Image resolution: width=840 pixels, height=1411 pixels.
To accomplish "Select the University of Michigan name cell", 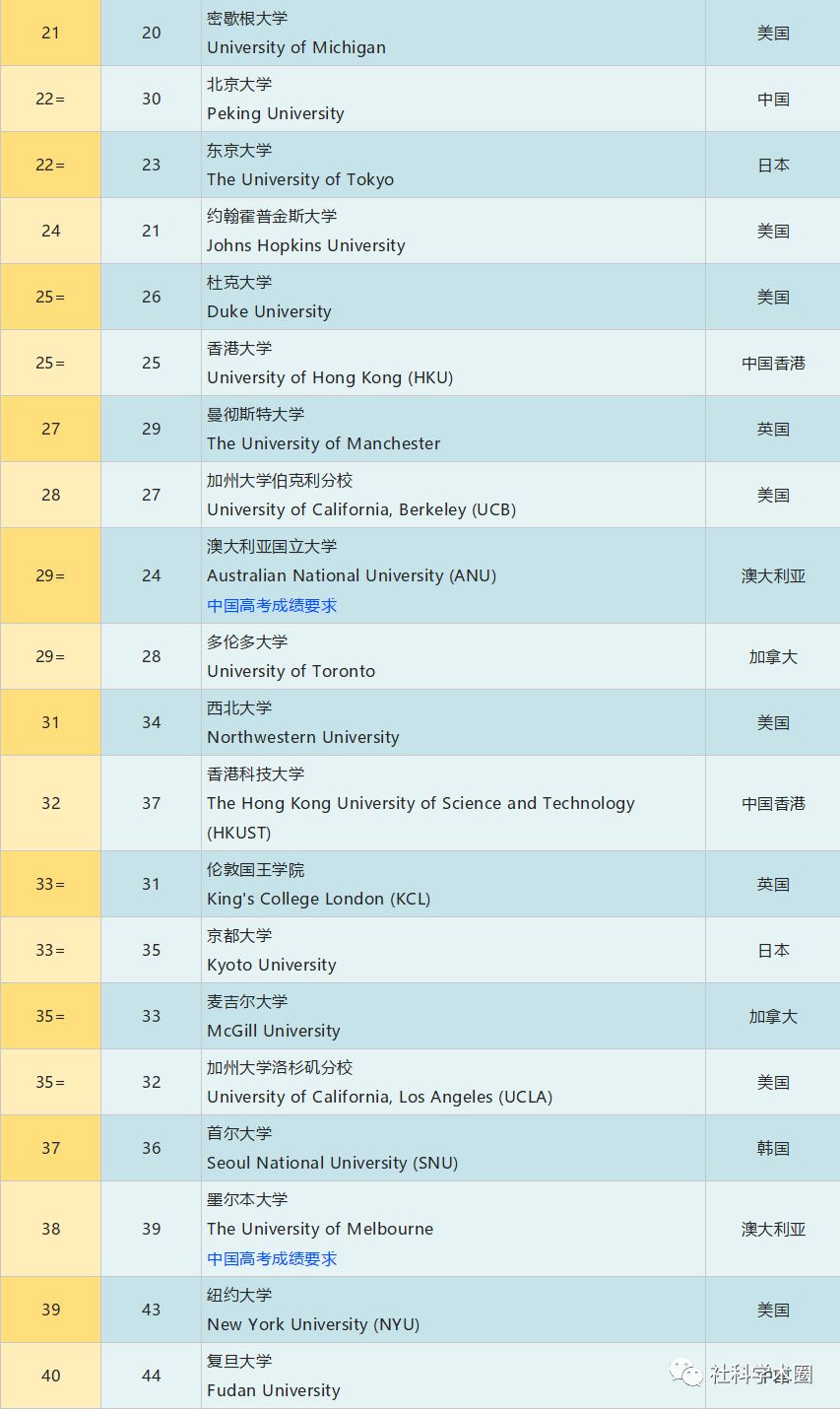I will [295, 47].
